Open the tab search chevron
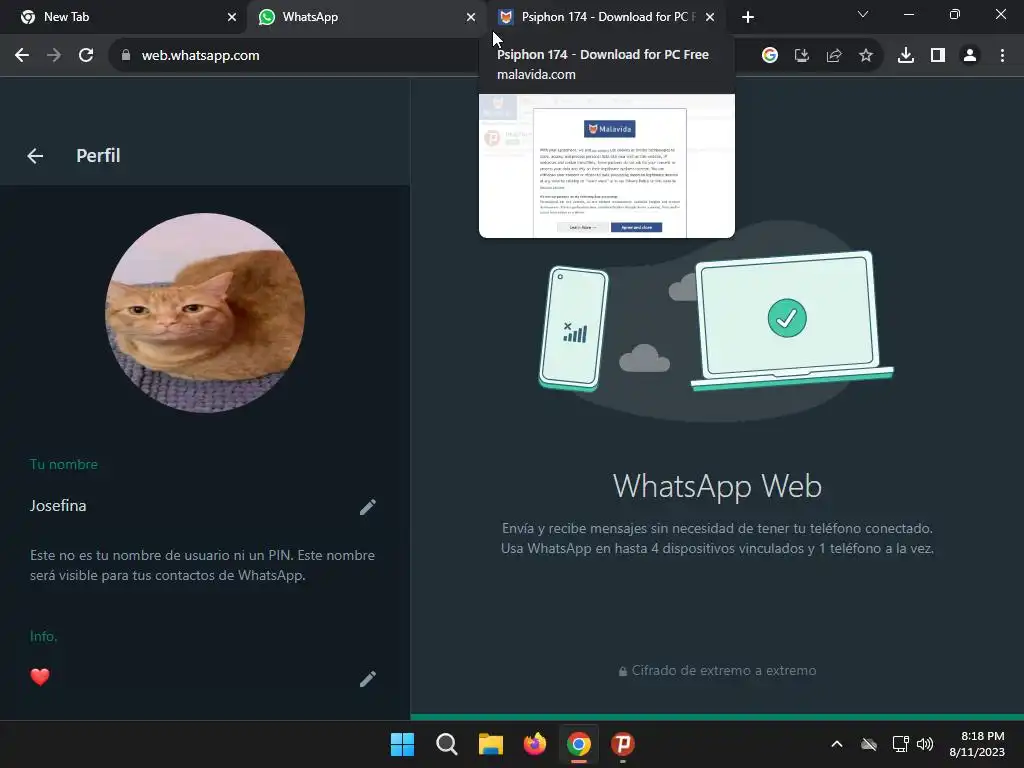The width and height of the screenshot is (1024, 768). pos(863,14)
